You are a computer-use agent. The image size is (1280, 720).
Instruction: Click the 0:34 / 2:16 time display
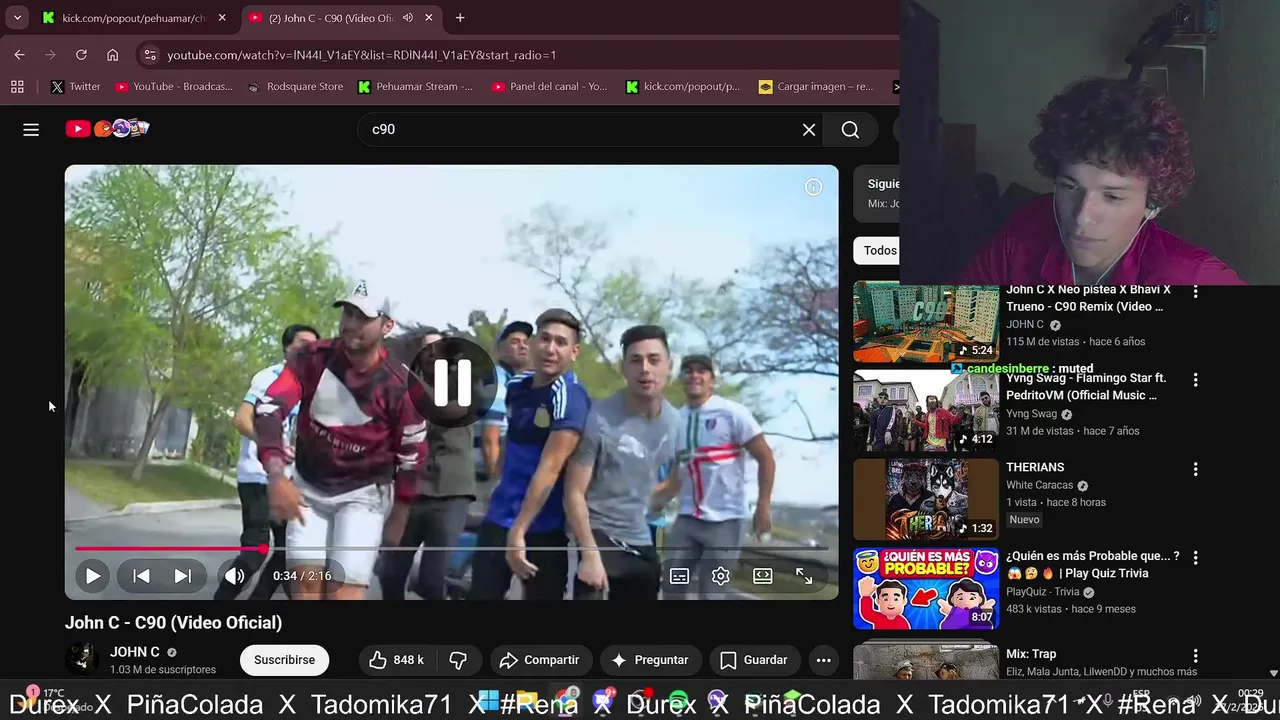click(302, 576)
